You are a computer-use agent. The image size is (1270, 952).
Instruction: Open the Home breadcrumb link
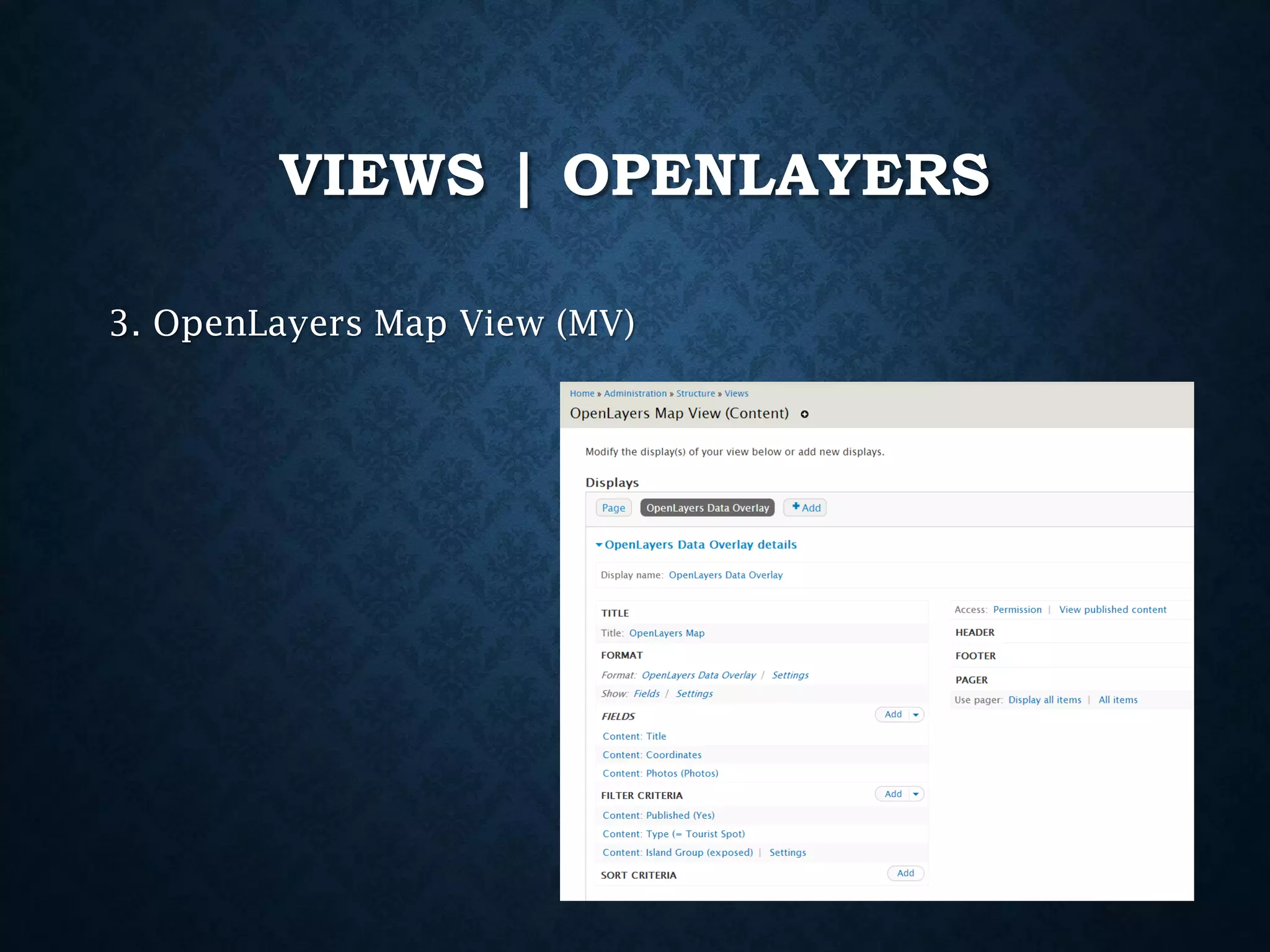[582, 394]
